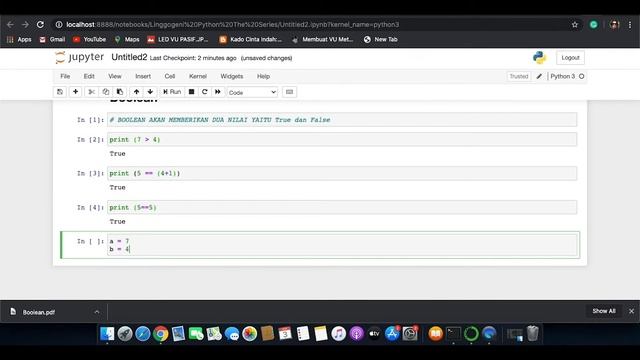This screenshot has width=640, height=360.
Task: Open the New Tab bookmark
Action: (x=380, y=40)
